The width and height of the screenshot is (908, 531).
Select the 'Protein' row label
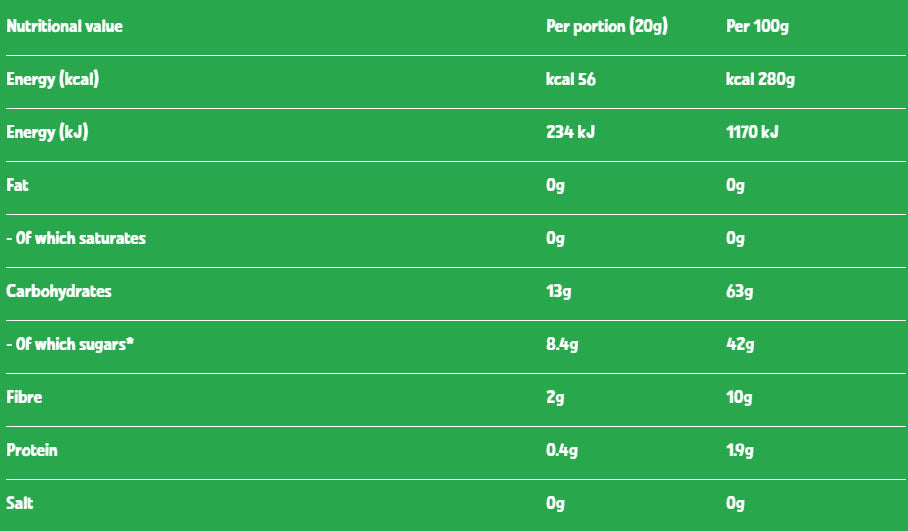(32, 451)
